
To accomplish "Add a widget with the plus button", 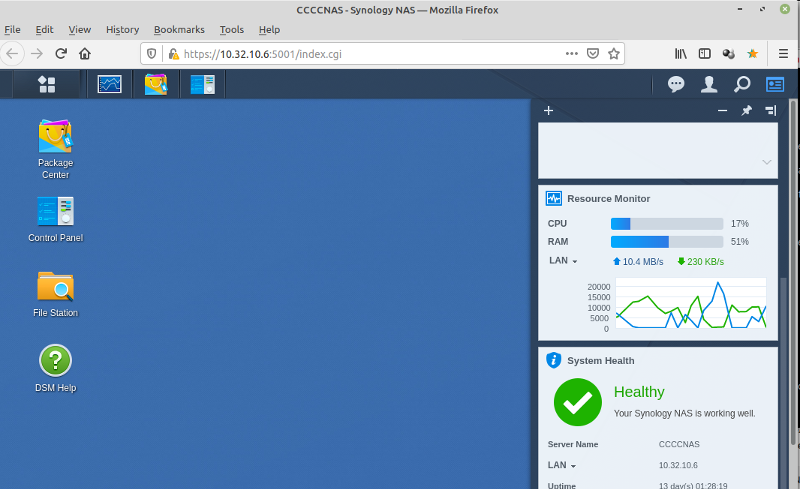I will (x=548, y=111).
